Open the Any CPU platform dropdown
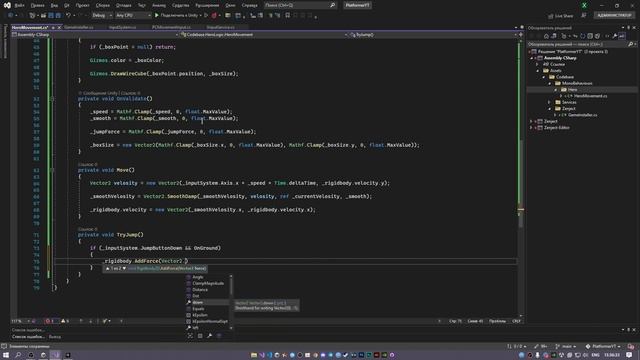Viewport: 640px width, 360px height. click(133, 15)
